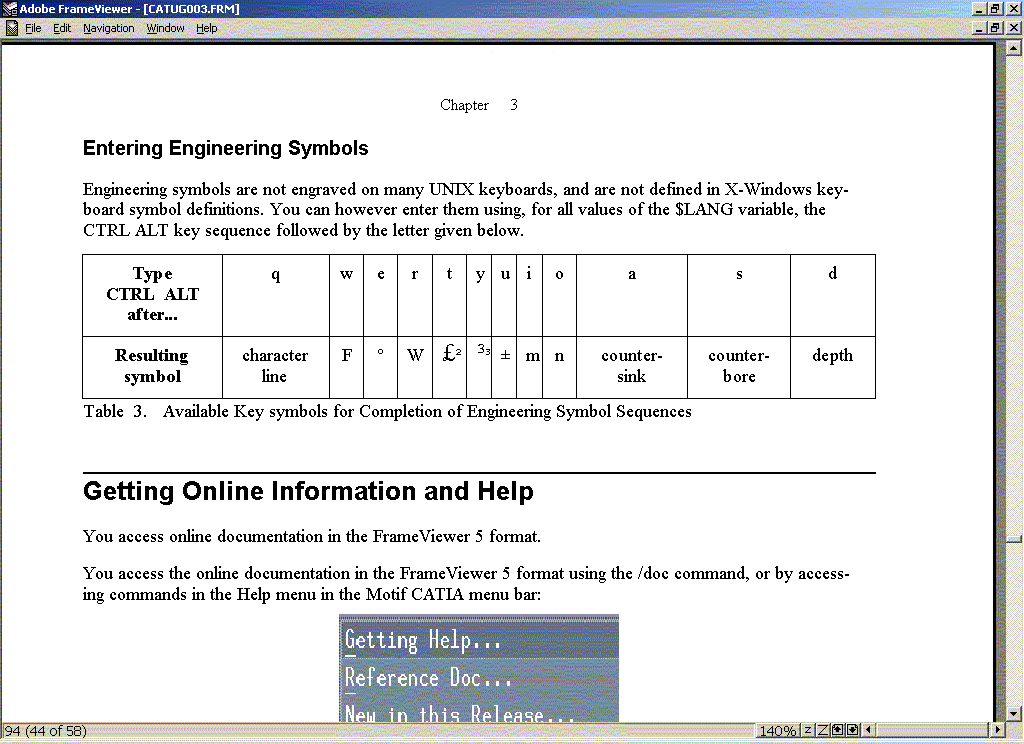Go to previous page using the up-arrow page icon
Viewport: 1024px width, 744px height.
pyautogui.click(x=837, y=730)
